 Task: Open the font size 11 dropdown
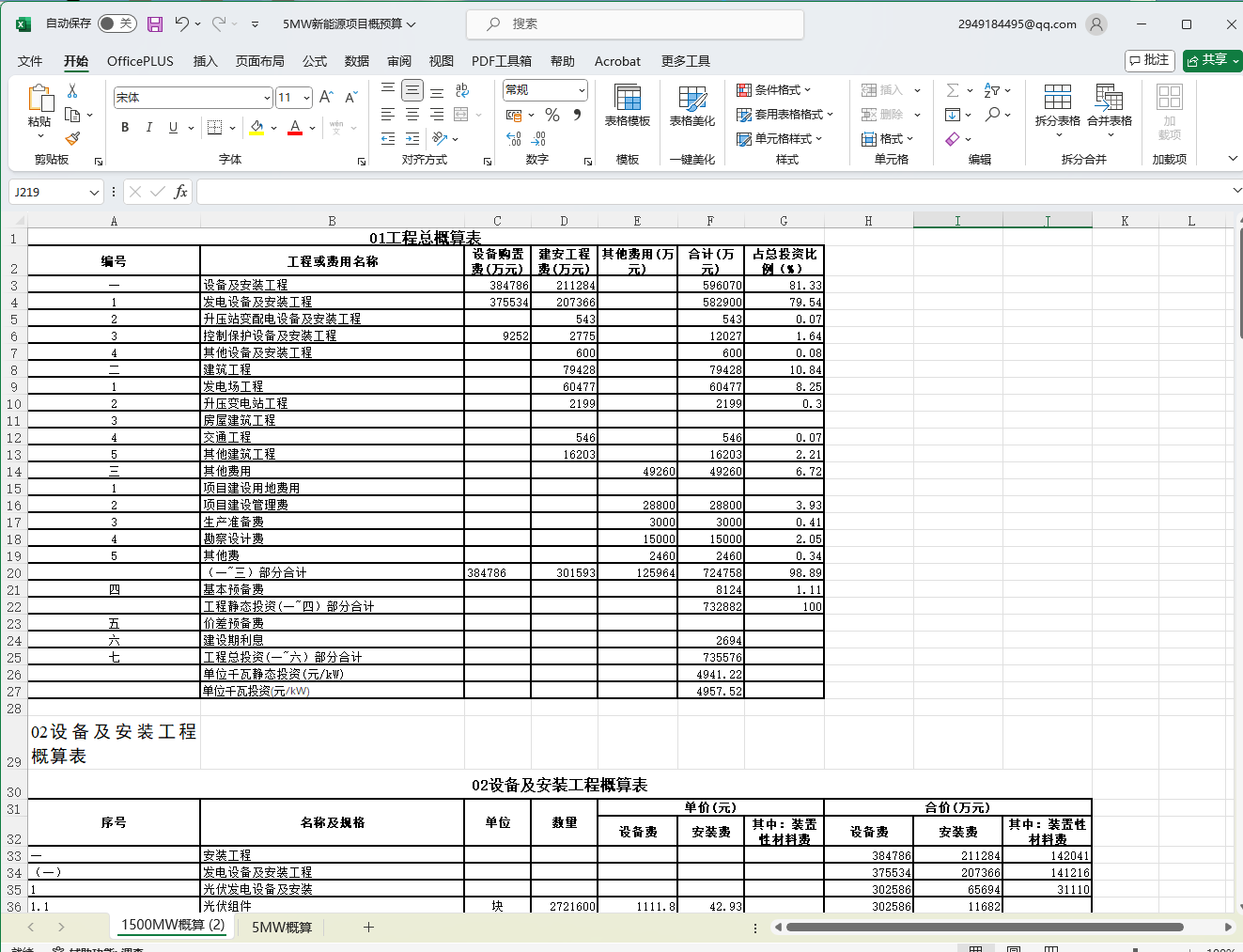pos(306,98)
